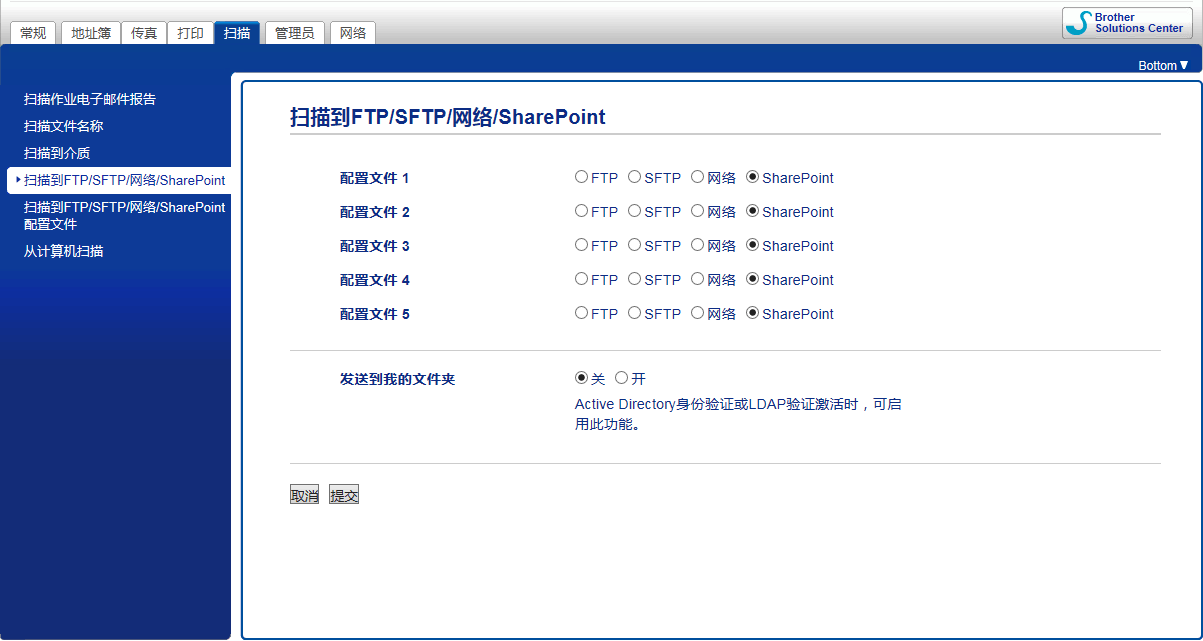
Task: Select SFTP for 配置文件 3
Action: (634, 246)
